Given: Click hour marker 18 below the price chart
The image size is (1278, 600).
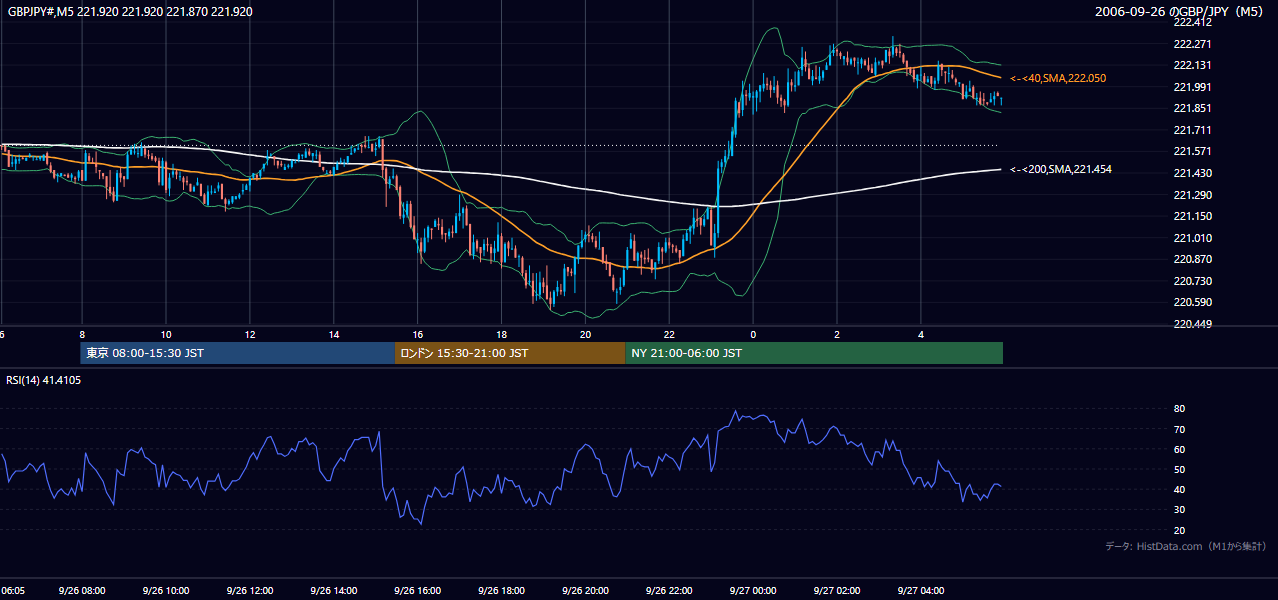Looking at the screenshot, I should point(502,335).
